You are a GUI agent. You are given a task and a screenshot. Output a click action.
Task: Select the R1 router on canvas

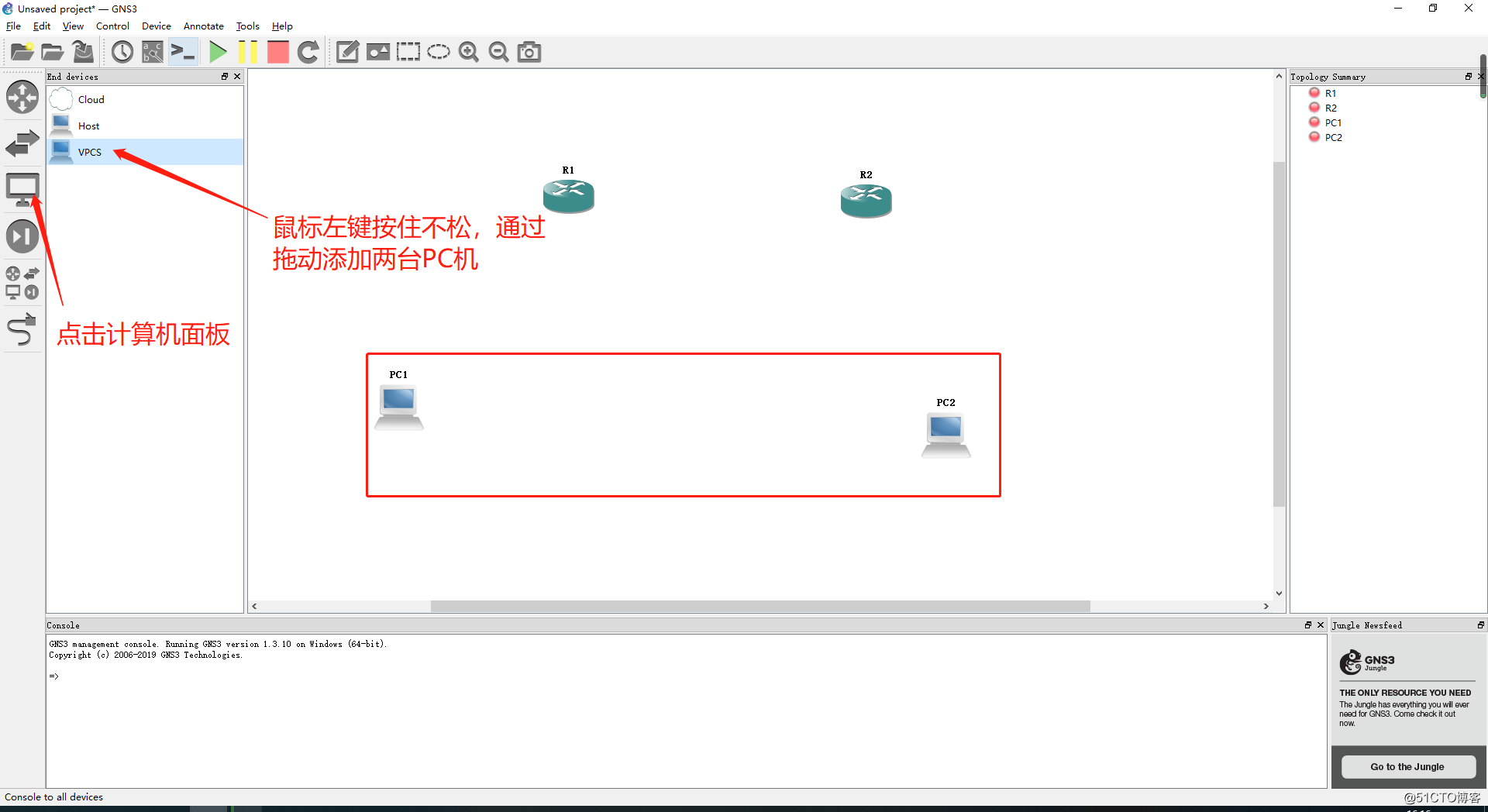pyautogui.click(x=568, y=195)
